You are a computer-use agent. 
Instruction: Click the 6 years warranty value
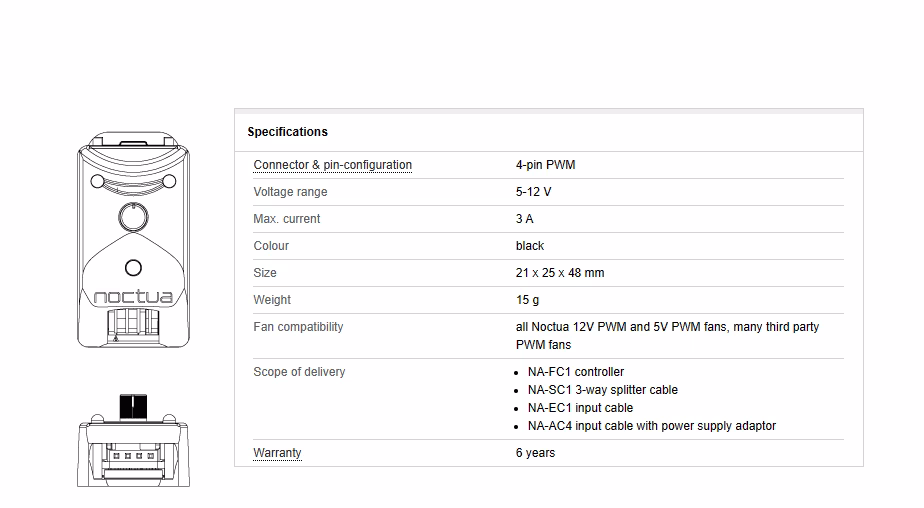pyautogui.click(x=535, y=453)
